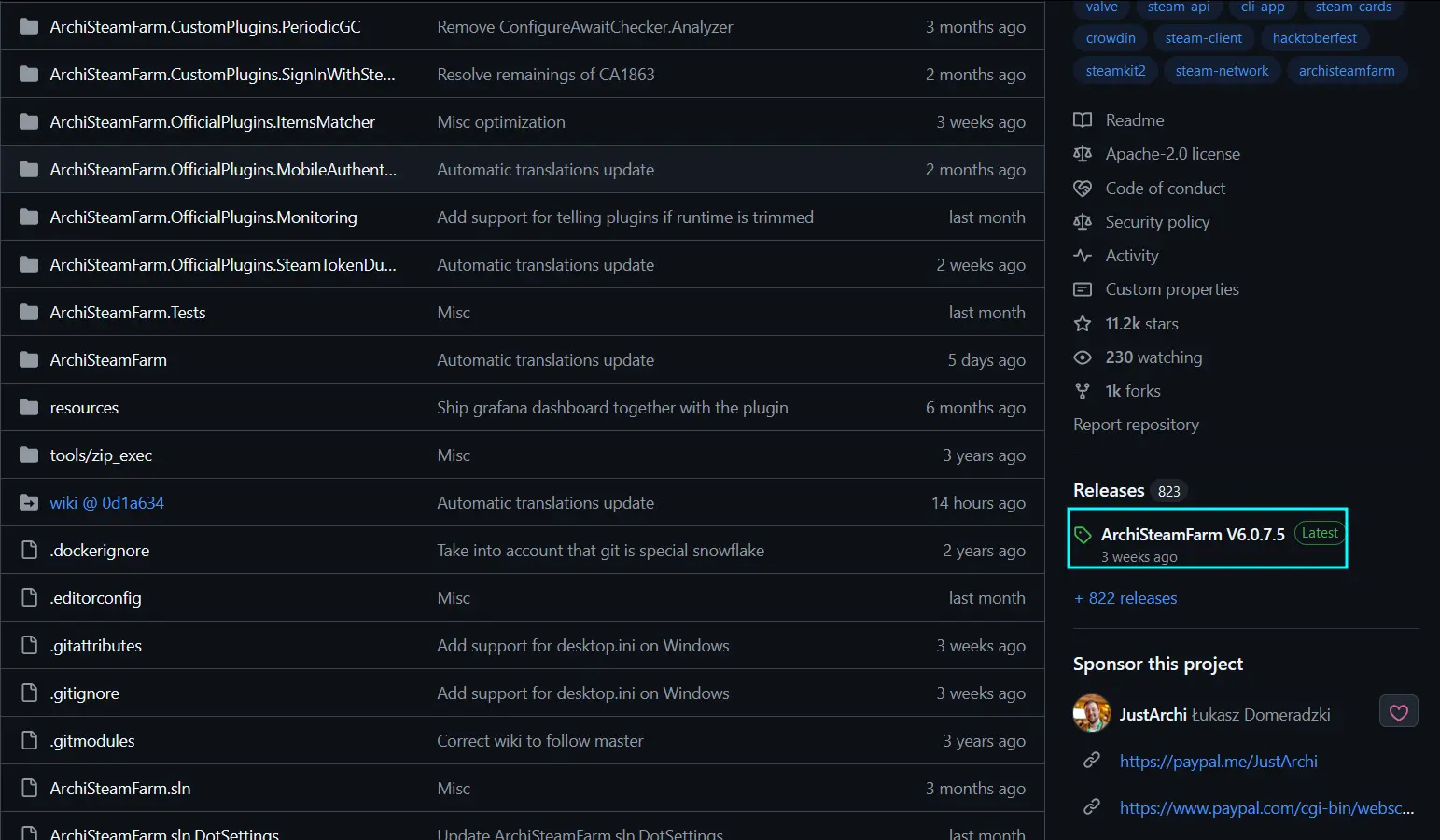Image resolution: width=1440 pixels, height=840 pixels.
Task: Click folder icon beside ArchiSteamFarm.OfficialPlugins.Monitoring
Action: [x=29, y=217]
